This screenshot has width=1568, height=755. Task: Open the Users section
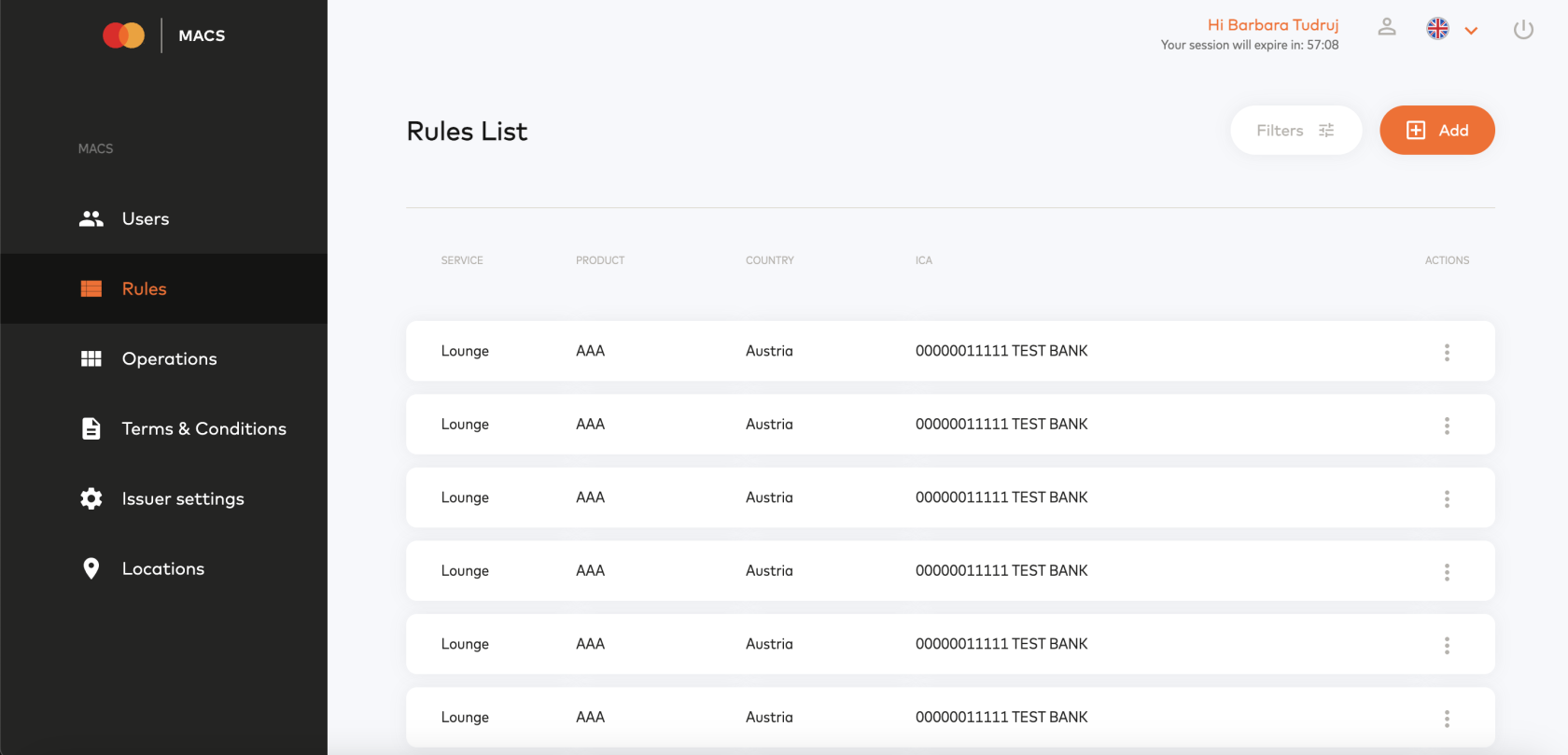pyautogui.click(x=146, y=218)
